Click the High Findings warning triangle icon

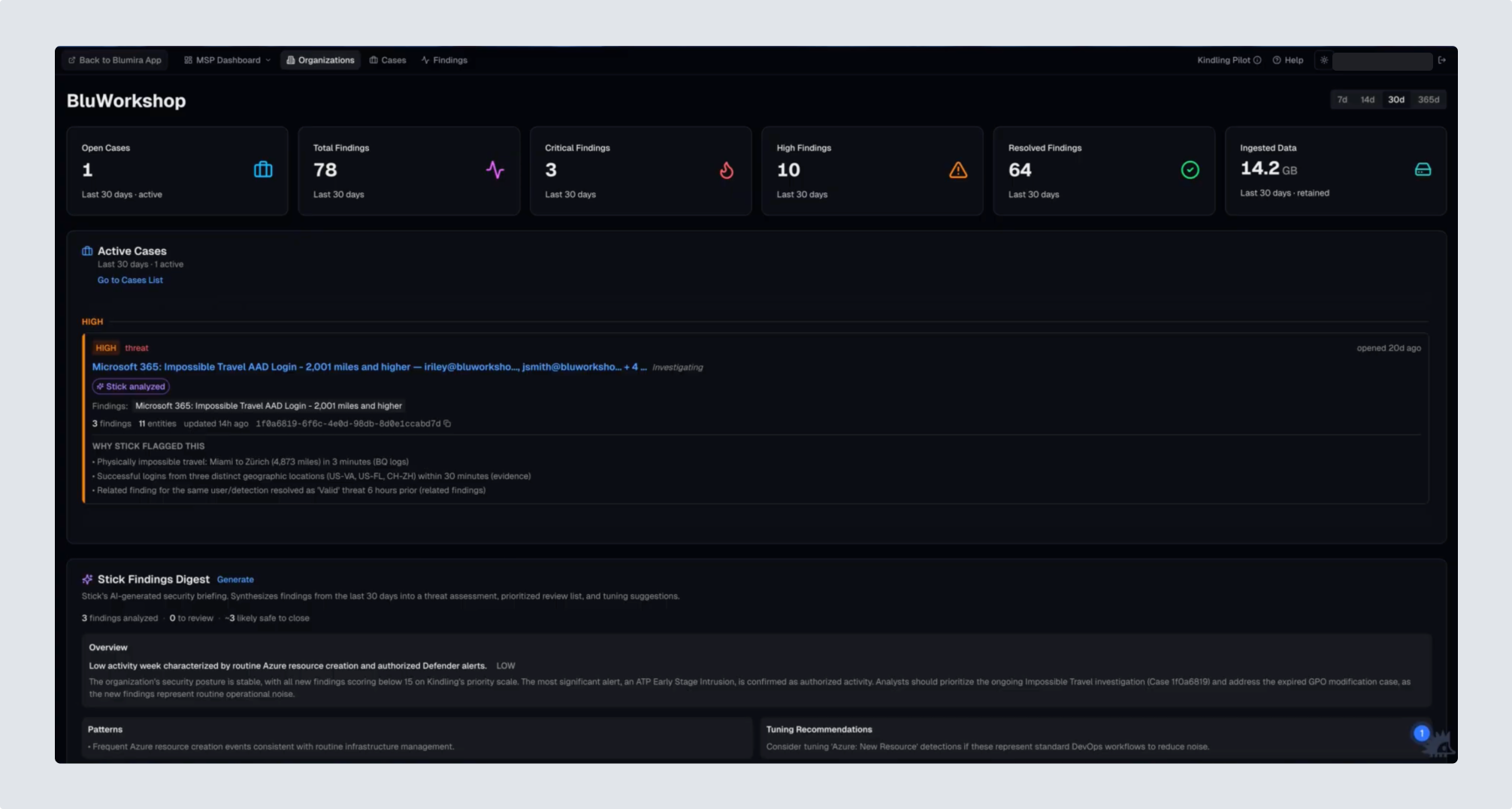tap(958, 170)
